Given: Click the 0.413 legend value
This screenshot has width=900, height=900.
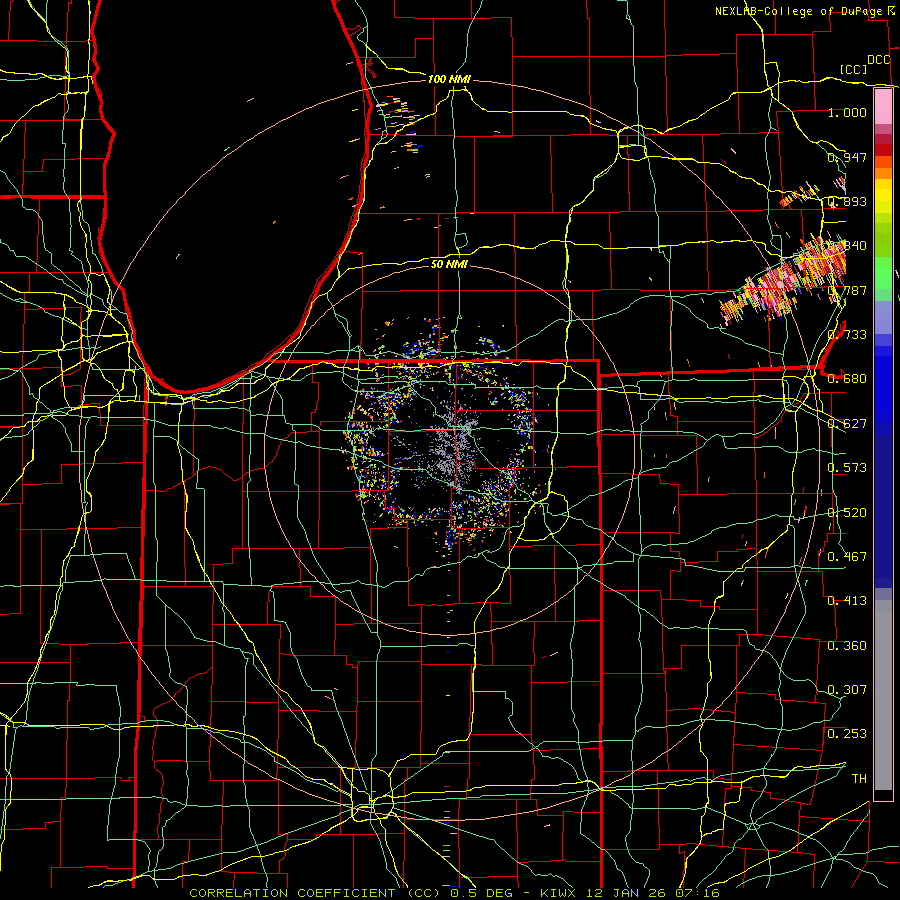Looking at the screenshot, I should click(x=847, y=601).
